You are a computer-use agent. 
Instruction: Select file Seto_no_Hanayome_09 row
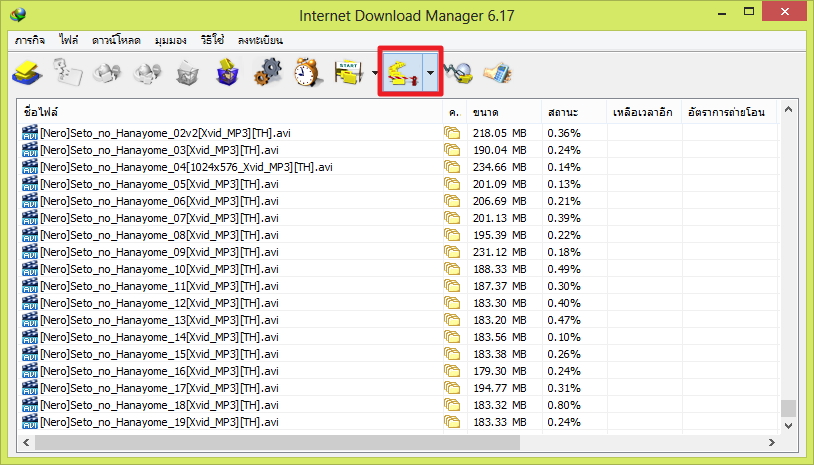point(399,252)
